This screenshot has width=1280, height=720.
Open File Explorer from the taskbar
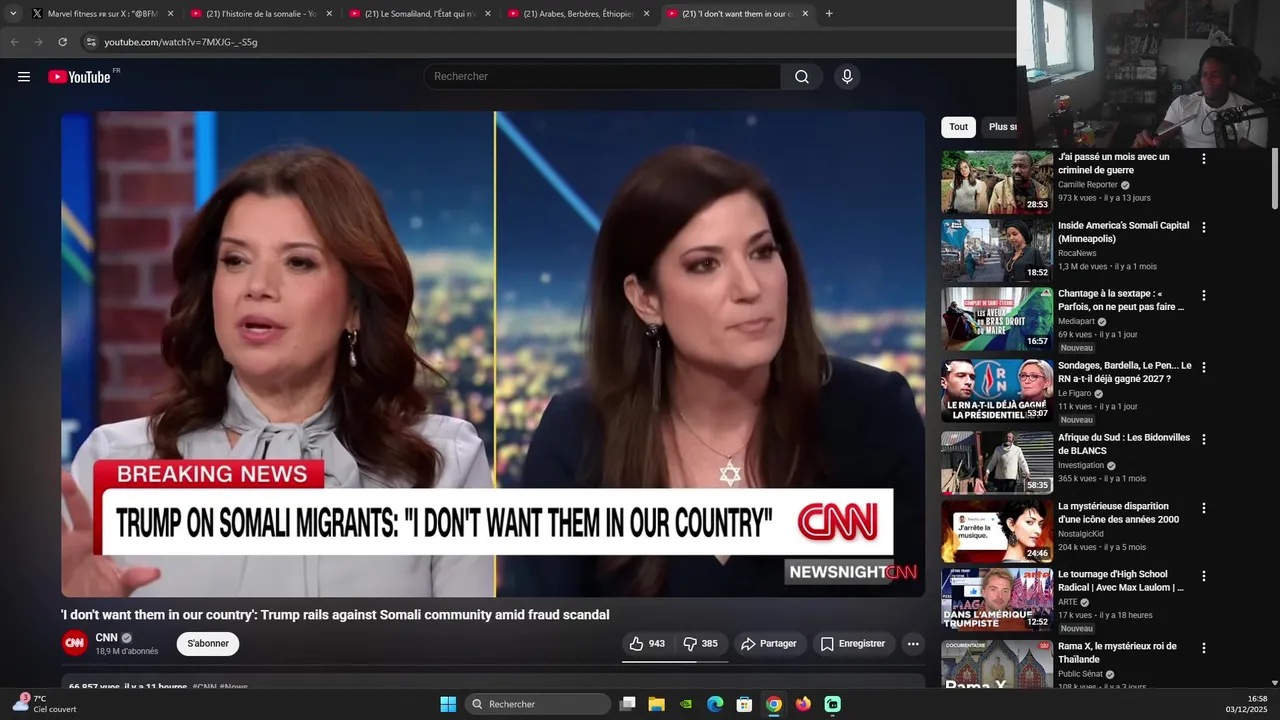click(x=656, y=704)
